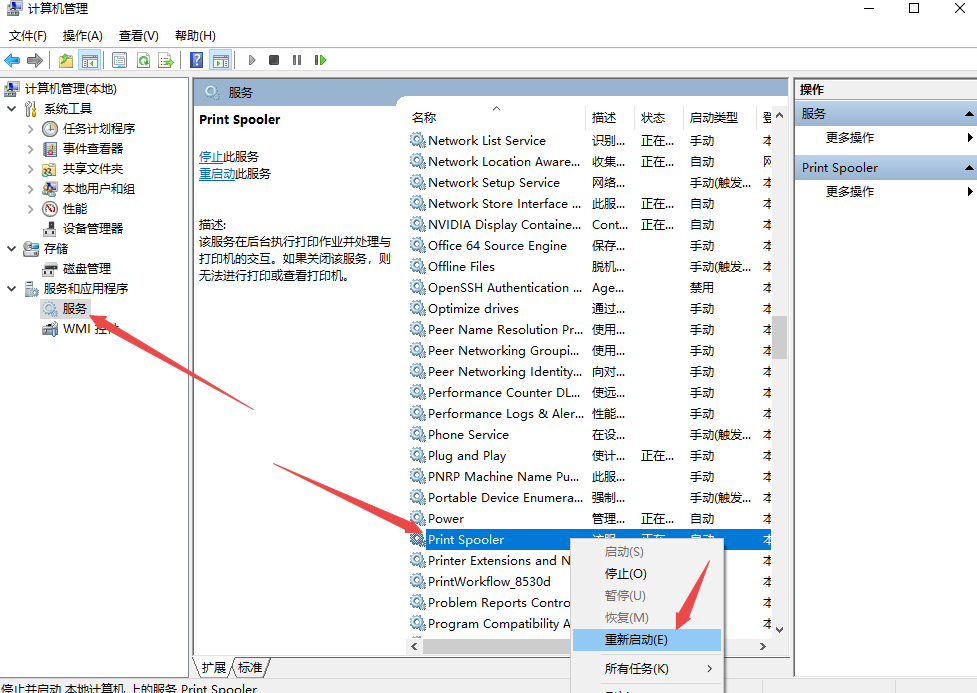
Task: Click the Export list toolbar icon
Action: click(166, 60)
